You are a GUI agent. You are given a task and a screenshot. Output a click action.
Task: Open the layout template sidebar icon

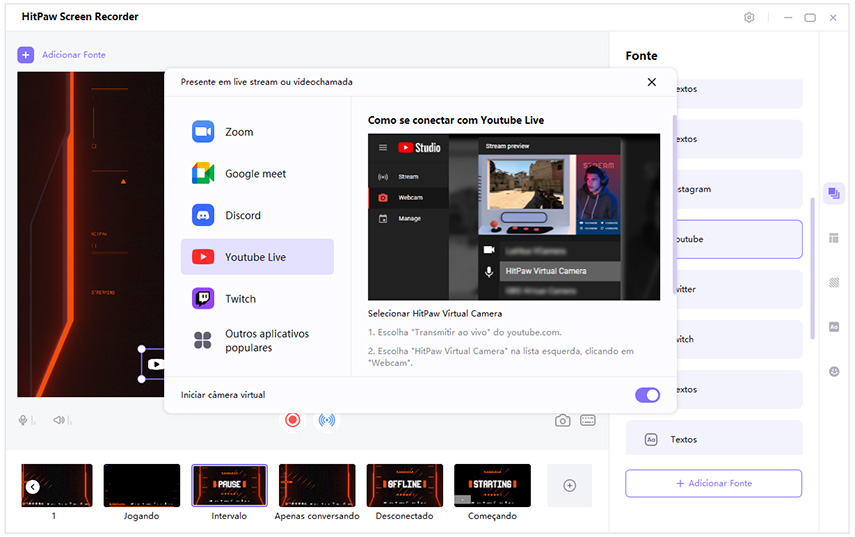(834, 238)
